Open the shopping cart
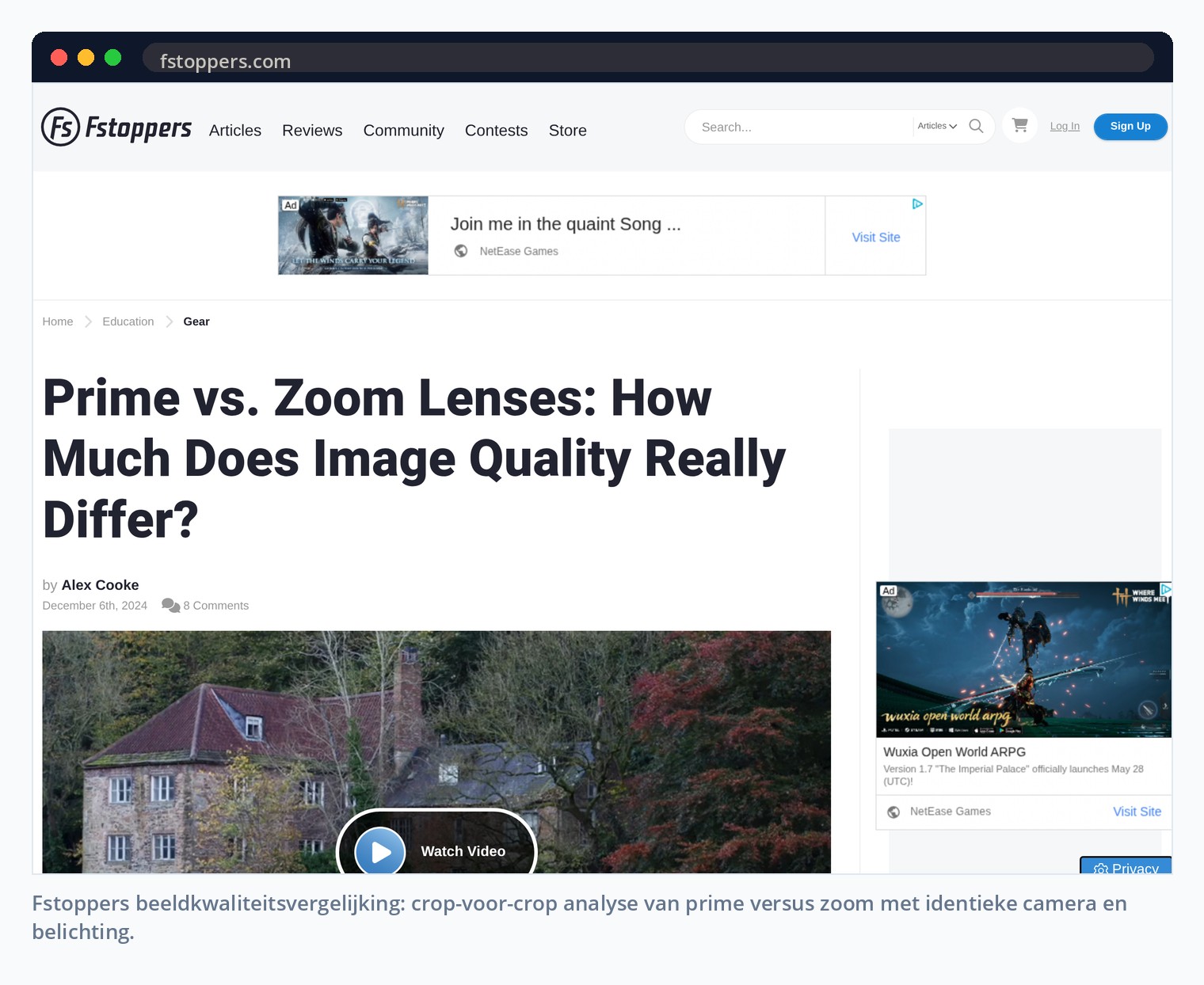The height and width of the screenshot is (985, 1204). tap(1020, 125)
